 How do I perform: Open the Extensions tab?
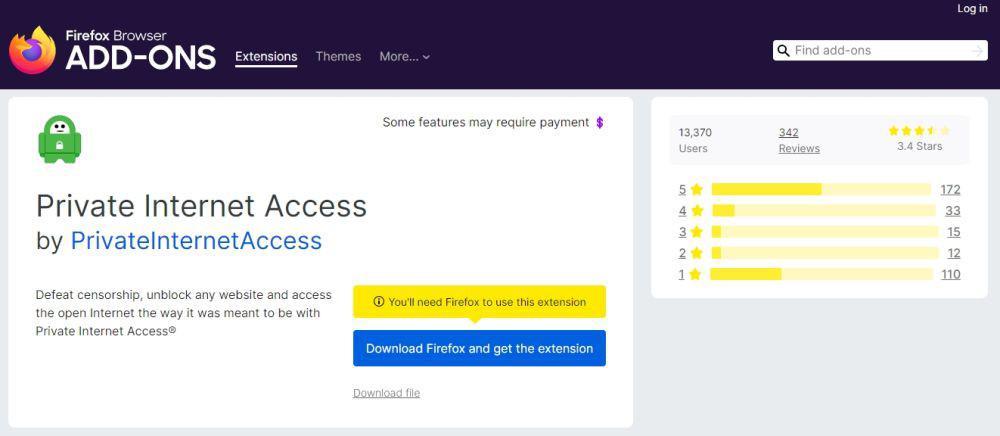point(266,57)
